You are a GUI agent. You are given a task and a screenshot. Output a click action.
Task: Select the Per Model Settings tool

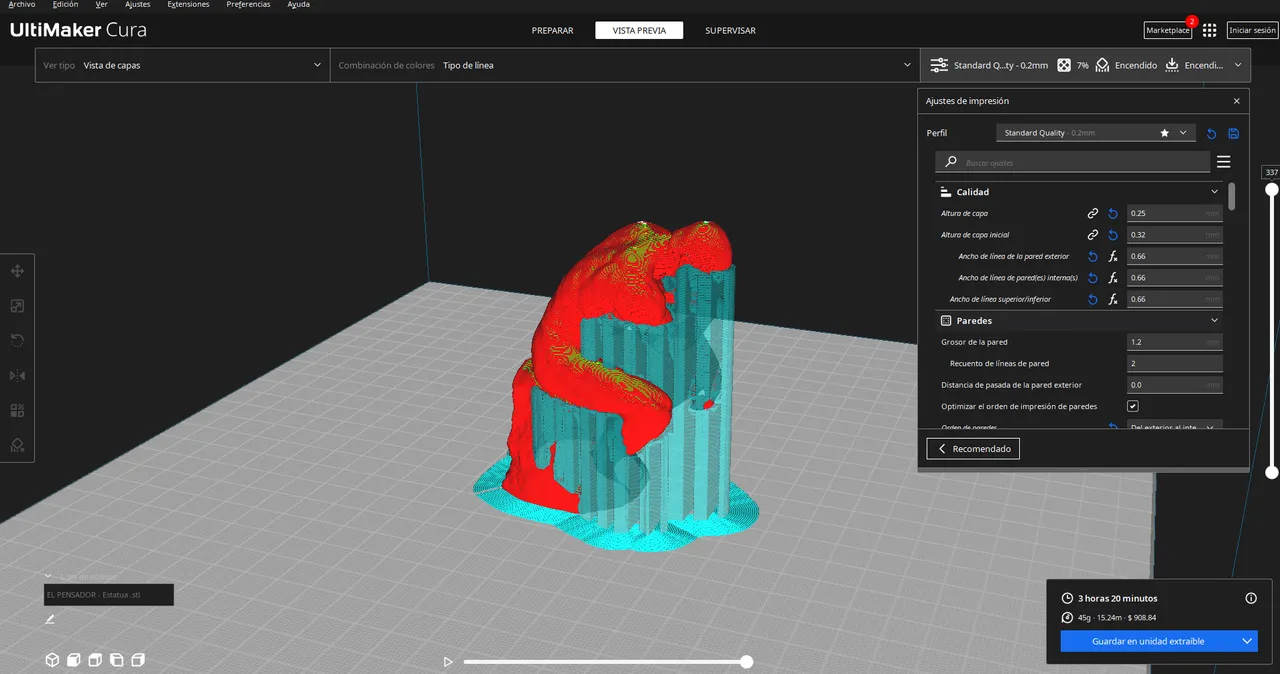tap(17, 410)
